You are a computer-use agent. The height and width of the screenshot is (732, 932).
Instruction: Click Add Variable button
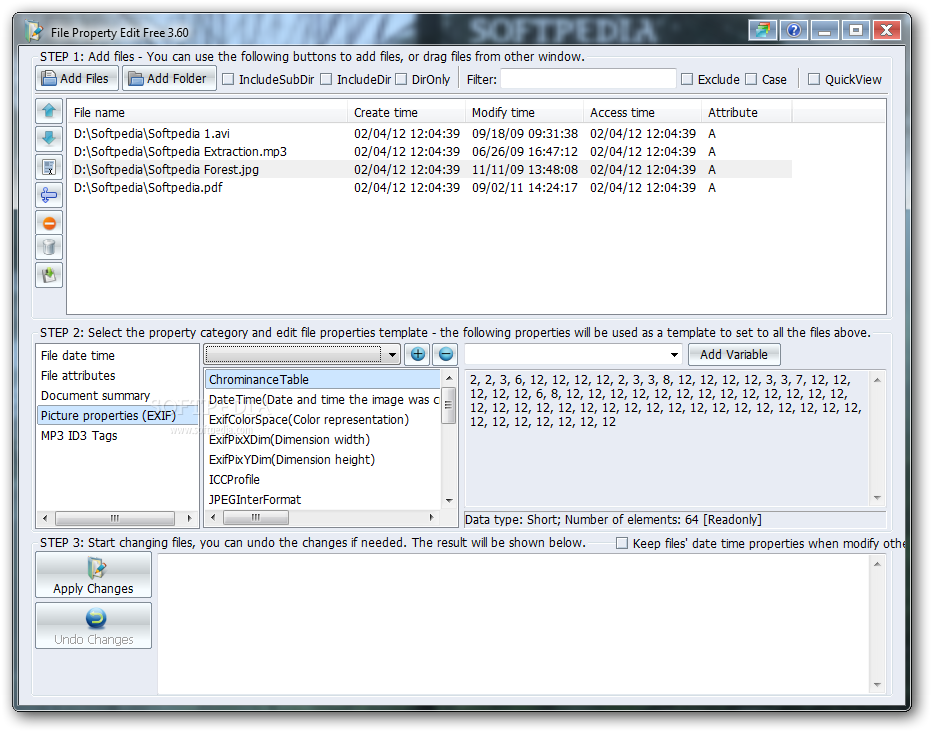pyautogui.click(x=733, y=355)
